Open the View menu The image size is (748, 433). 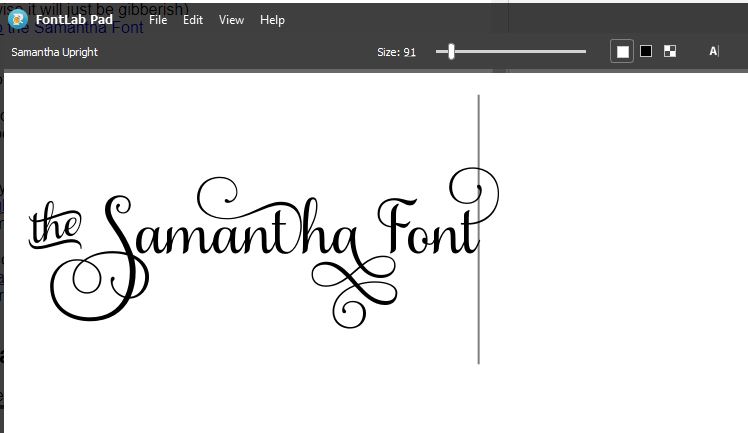click(231, 20)
